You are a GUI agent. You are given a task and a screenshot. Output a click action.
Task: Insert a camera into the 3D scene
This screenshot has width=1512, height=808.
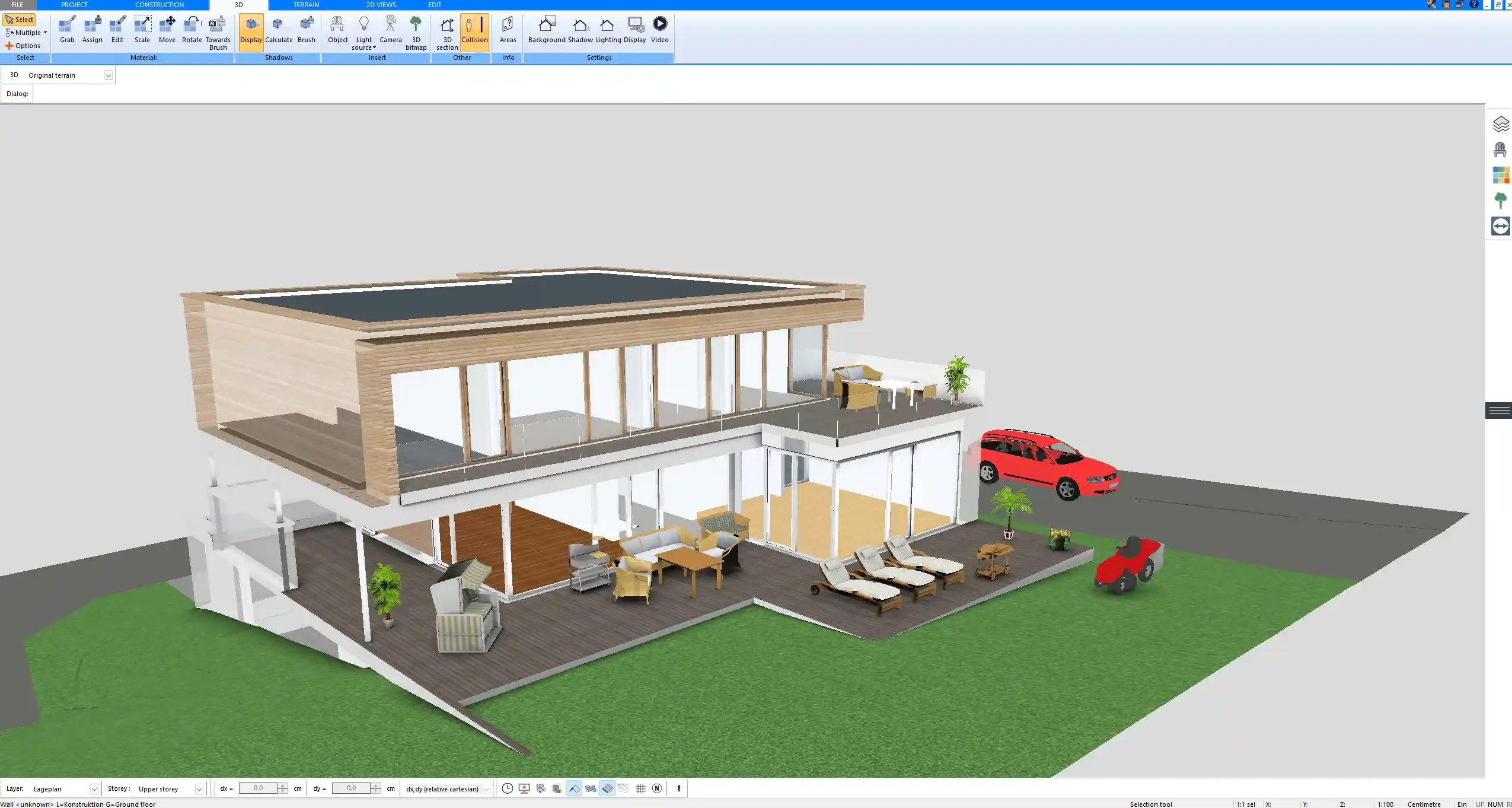[x=390, y=28]
